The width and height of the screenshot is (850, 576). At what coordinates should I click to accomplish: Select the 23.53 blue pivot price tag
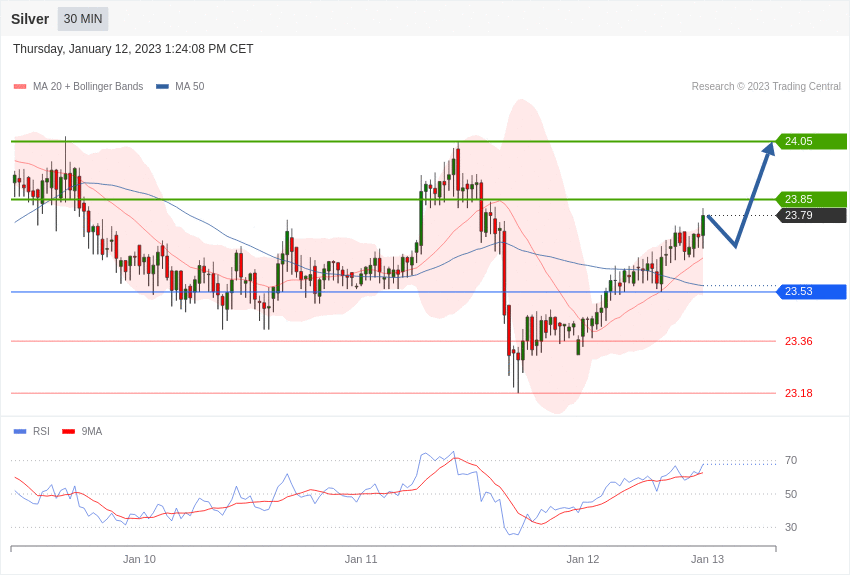812,292
